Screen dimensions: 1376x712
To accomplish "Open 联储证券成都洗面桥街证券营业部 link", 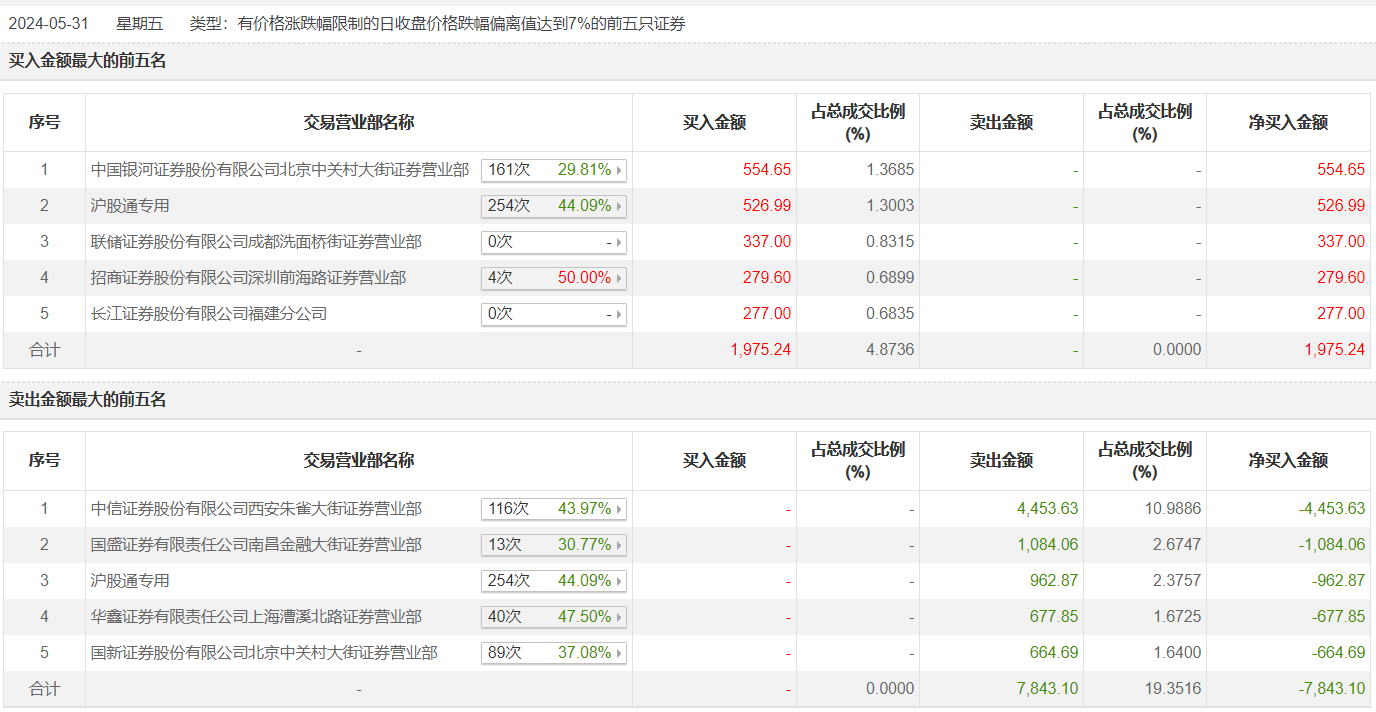I will 256,242.
